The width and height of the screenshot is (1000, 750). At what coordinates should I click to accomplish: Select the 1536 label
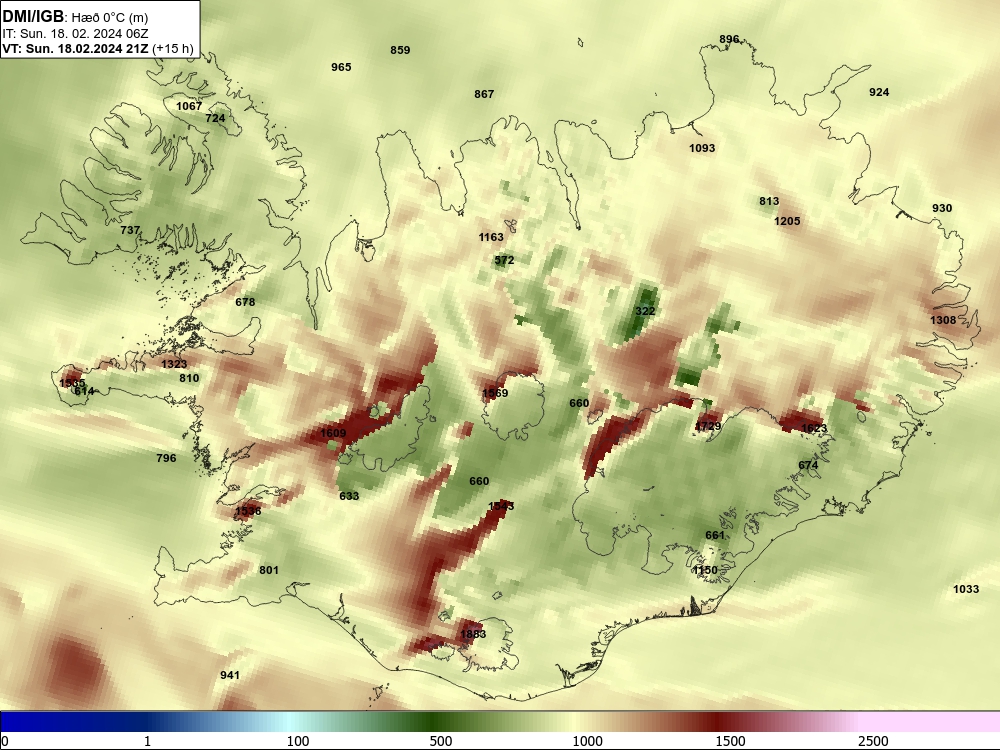pyautogui.click(x=248, y=511)
